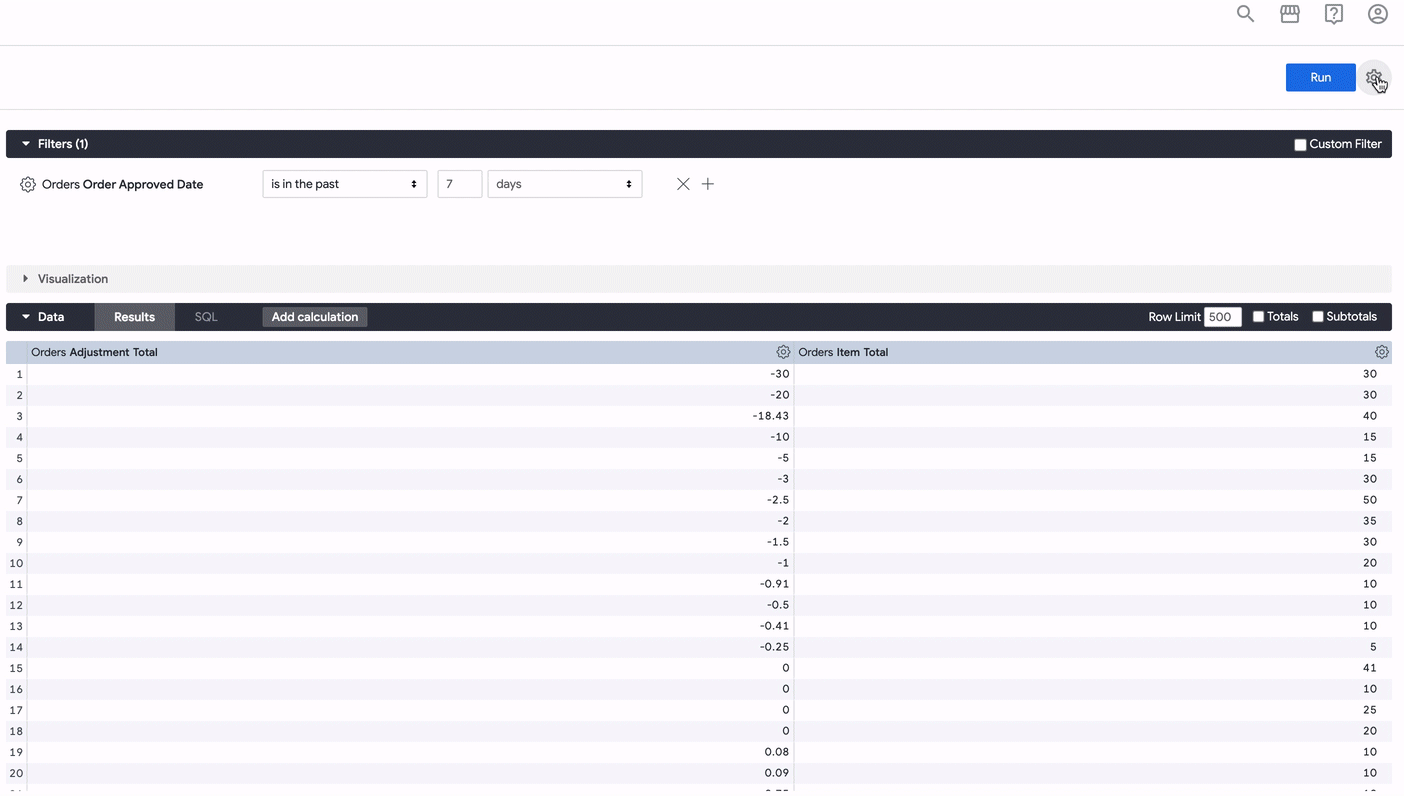
Task: Open the user account profile icon
Action: pos(1378,14)
